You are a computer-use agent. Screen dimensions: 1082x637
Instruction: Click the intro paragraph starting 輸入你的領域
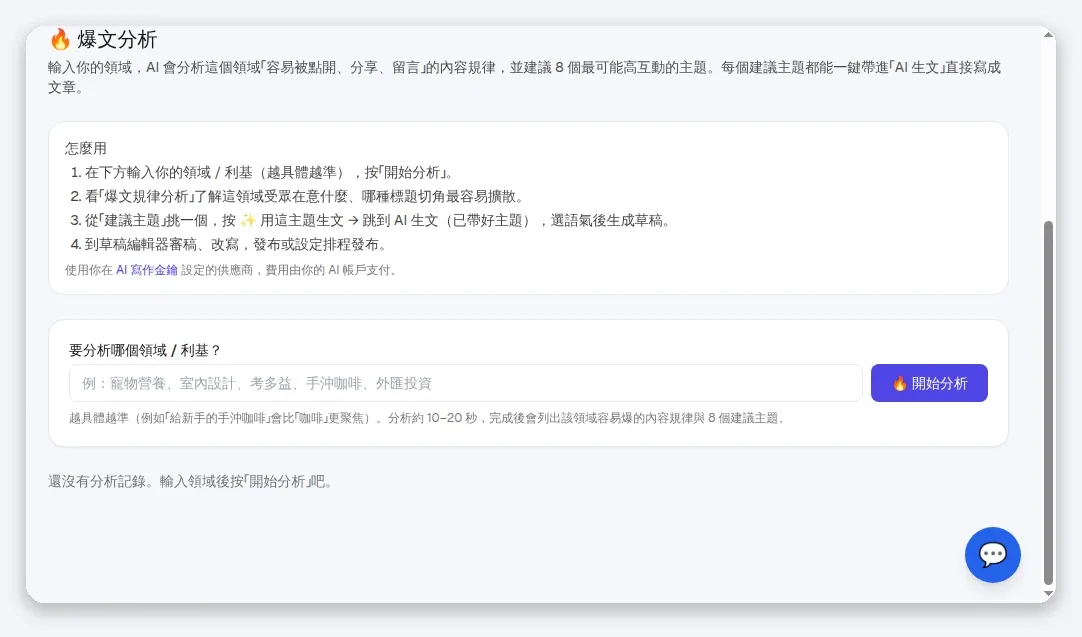coord(524,77)
